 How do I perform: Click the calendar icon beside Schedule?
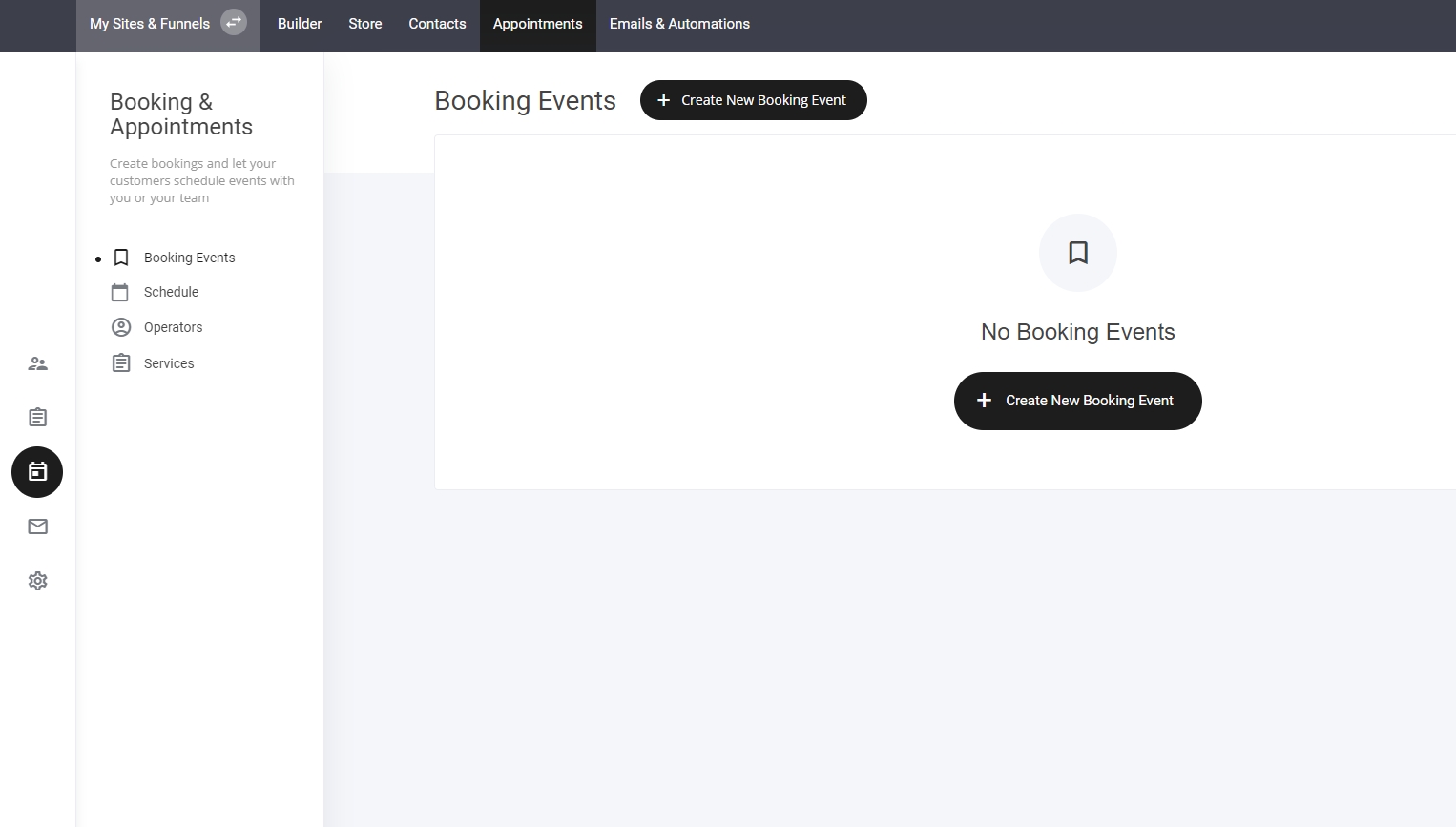pyautogui.click(x=120, y=292)
